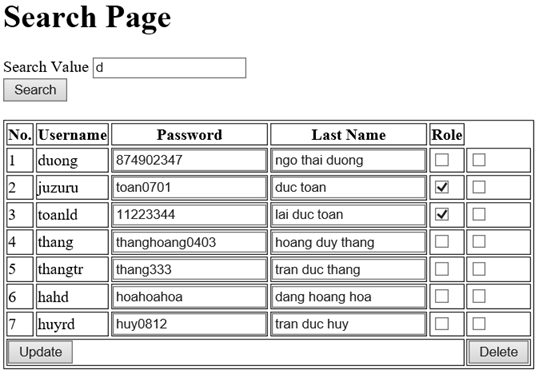
Task: Edit last name field 'hoang duy thang'
Action: pos(349,242)
